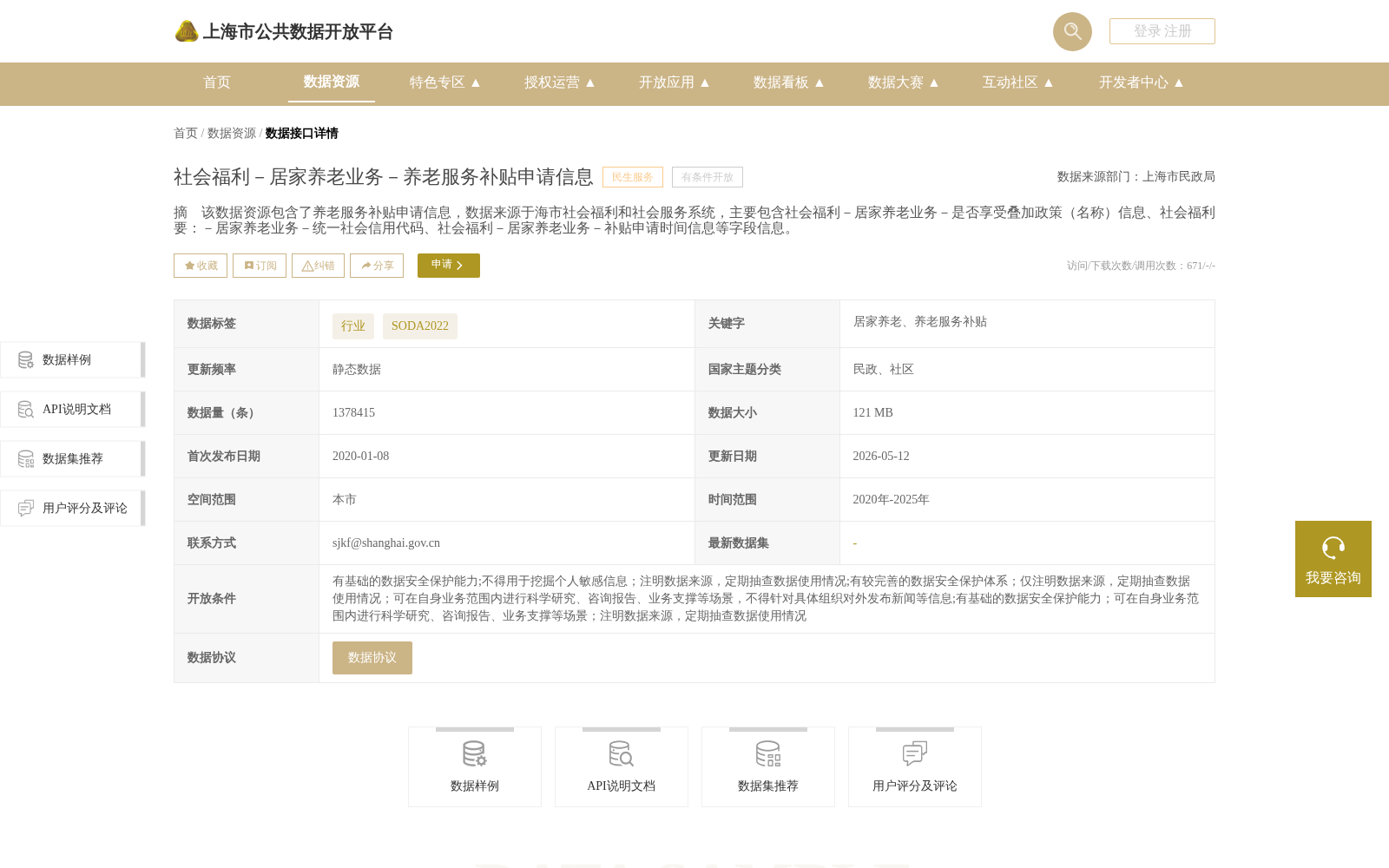Select 数据资源 navigation tab
The height and width of the screenshot is (868, 1389).
click(332, 82)
